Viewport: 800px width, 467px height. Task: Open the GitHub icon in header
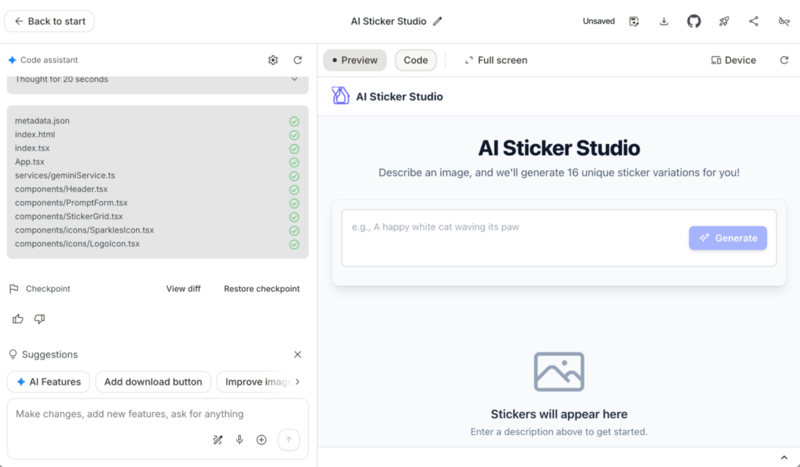tap(694, 21)
